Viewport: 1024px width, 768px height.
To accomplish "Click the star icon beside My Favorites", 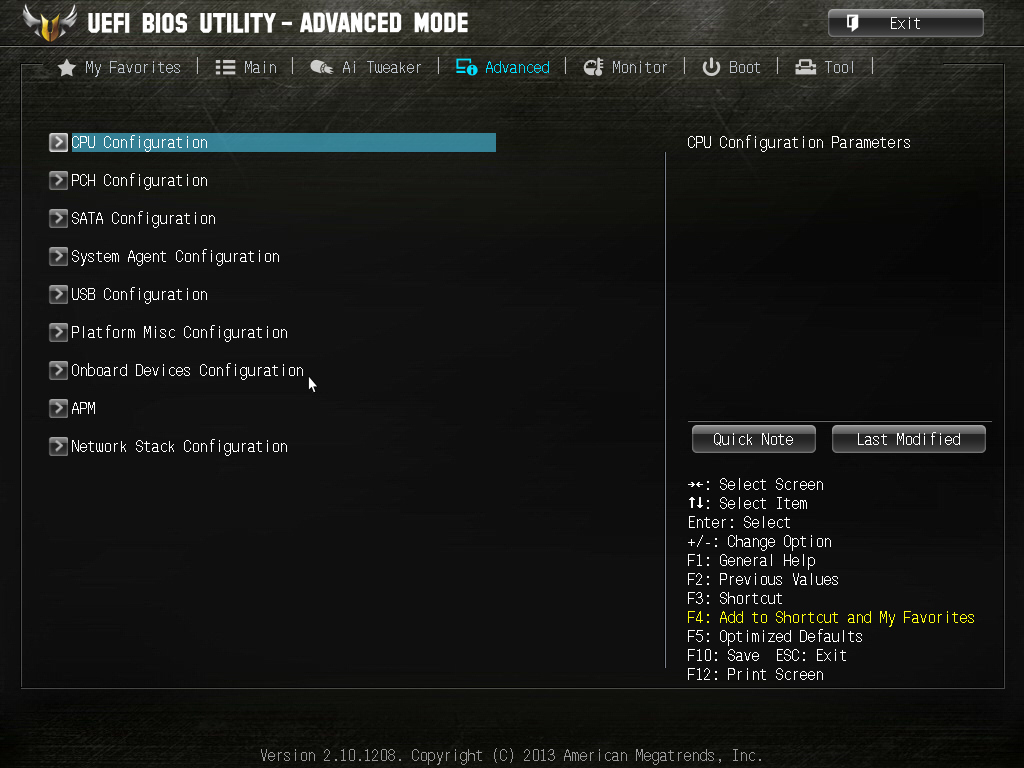I will pos(66,68).
